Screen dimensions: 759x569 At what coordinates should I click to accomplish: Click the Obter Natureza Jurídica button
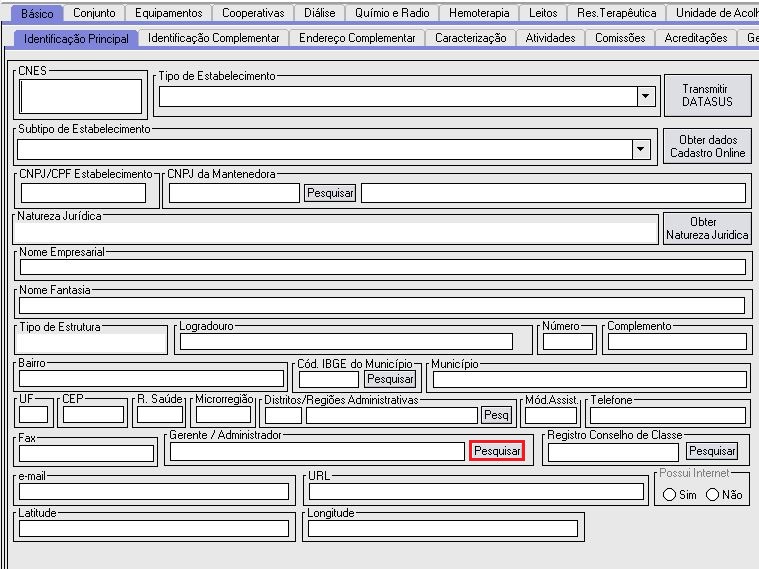[707, 229]
